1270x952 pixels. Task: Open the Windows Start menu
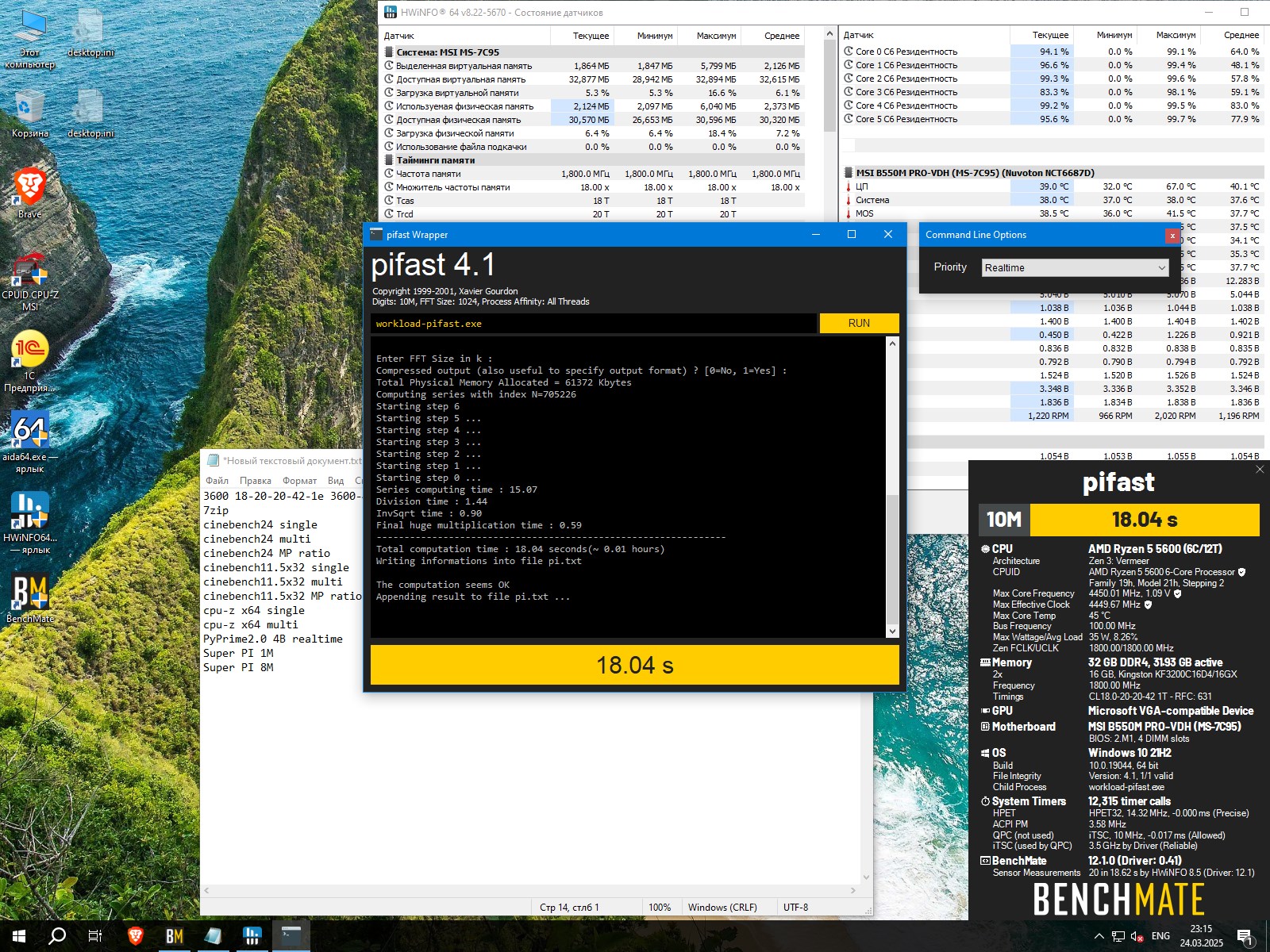[x=19, y=936]
